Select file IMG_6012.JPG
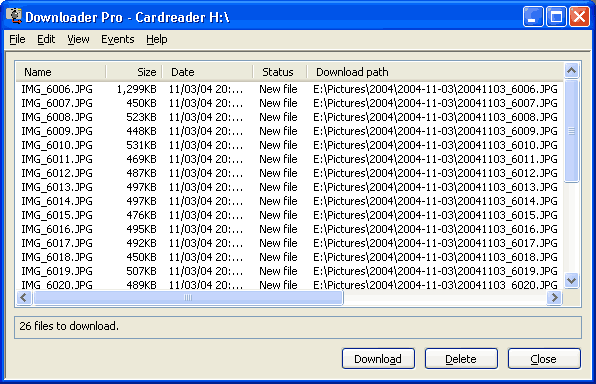 57,173
